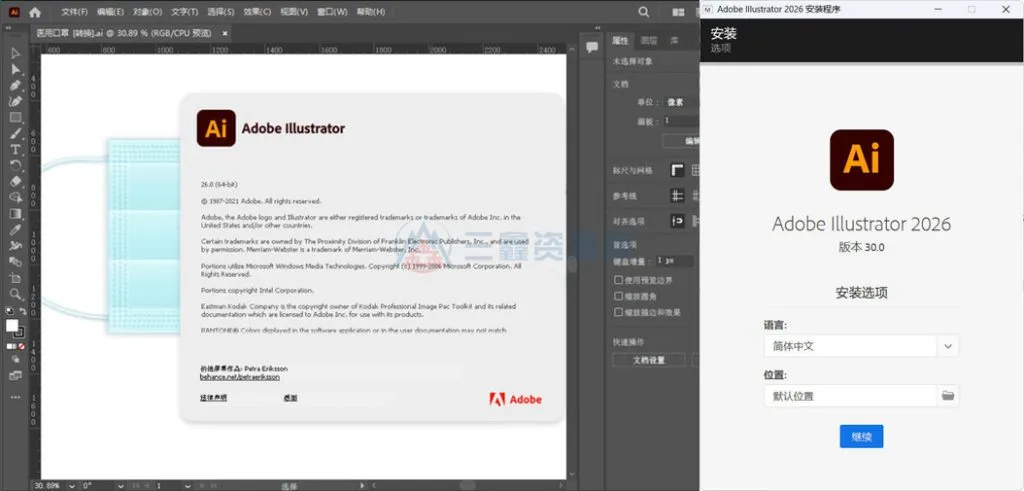Image resolution: width=1024 pixels, height=491 pixels.
Task: Open the comments speech-bubble panel icon
Action: coord(592,48)
